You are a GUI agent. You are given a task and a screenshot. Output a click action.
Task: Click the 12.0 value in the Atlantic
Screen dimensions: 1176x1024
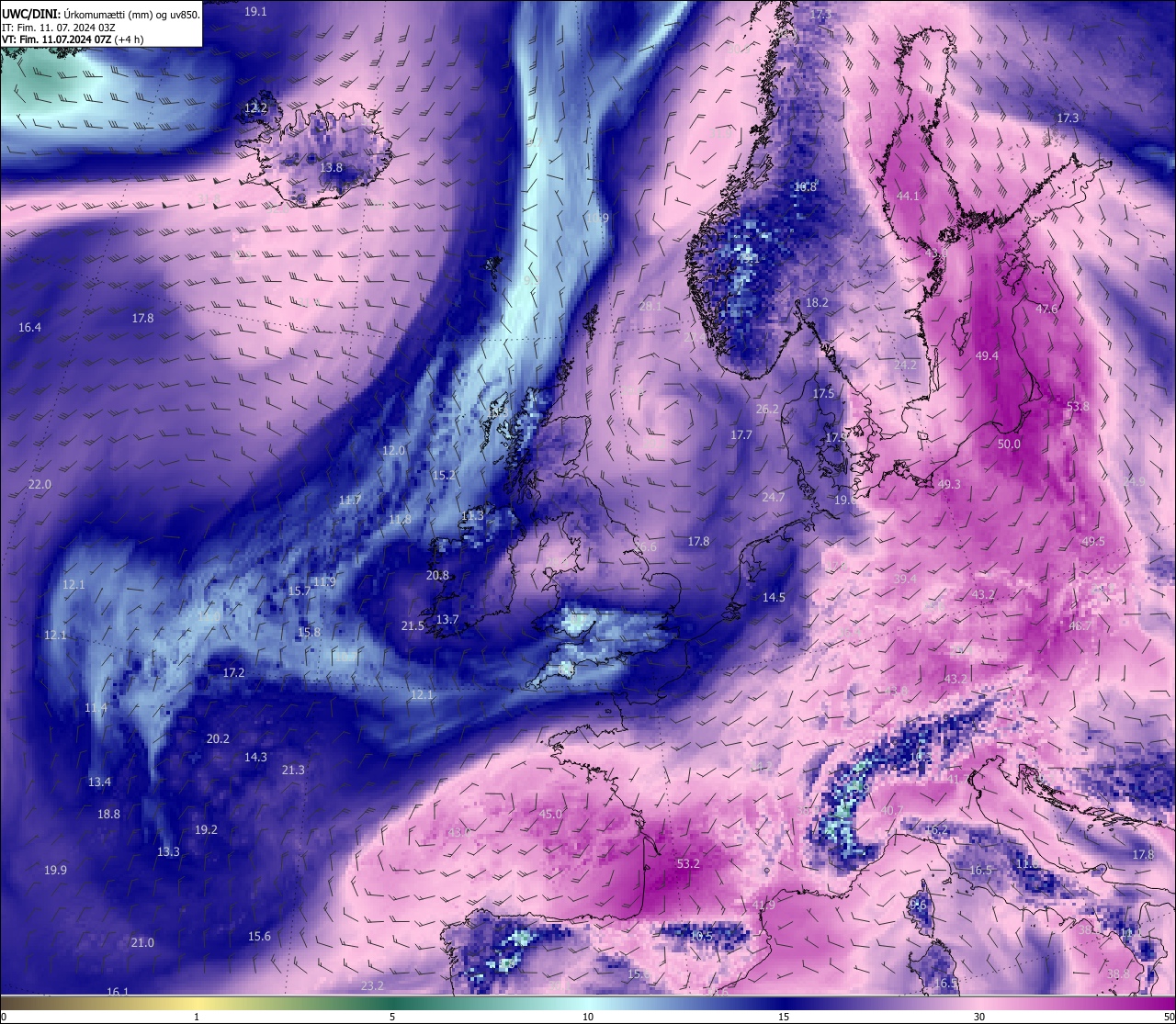pyautogui.click(x=393, y=451)
